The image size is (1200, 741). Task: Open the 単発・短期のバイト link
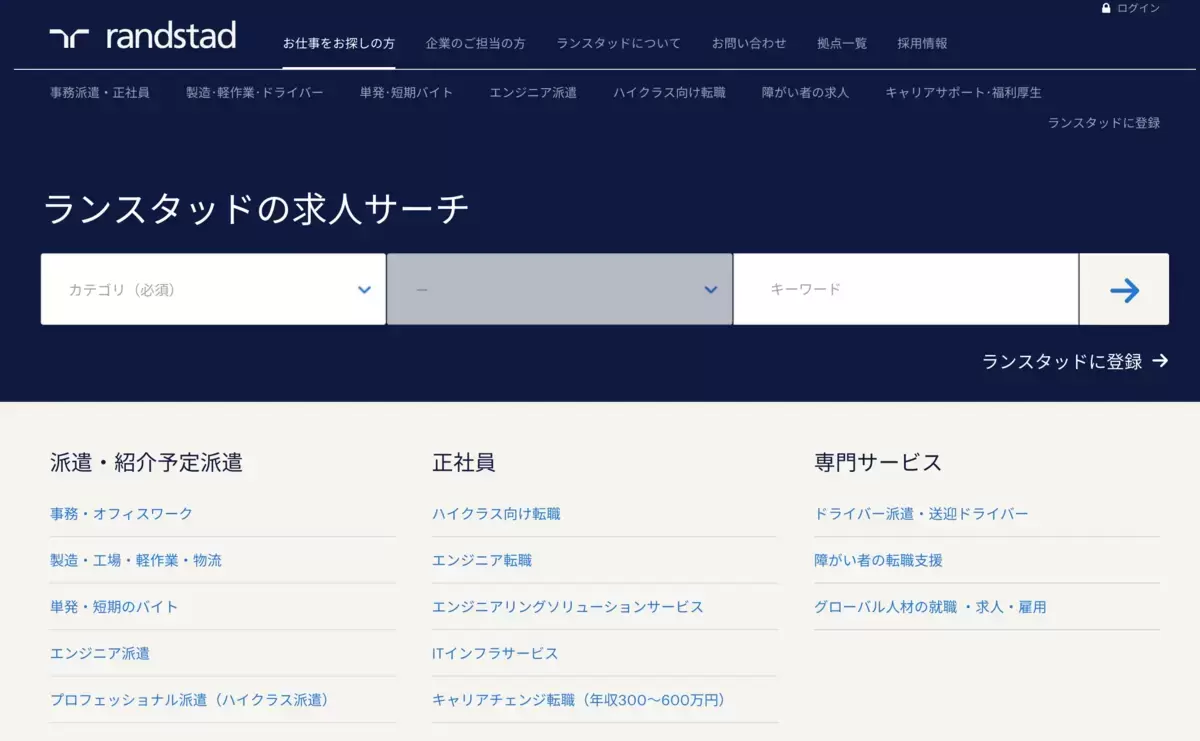[x=114, y=607]
